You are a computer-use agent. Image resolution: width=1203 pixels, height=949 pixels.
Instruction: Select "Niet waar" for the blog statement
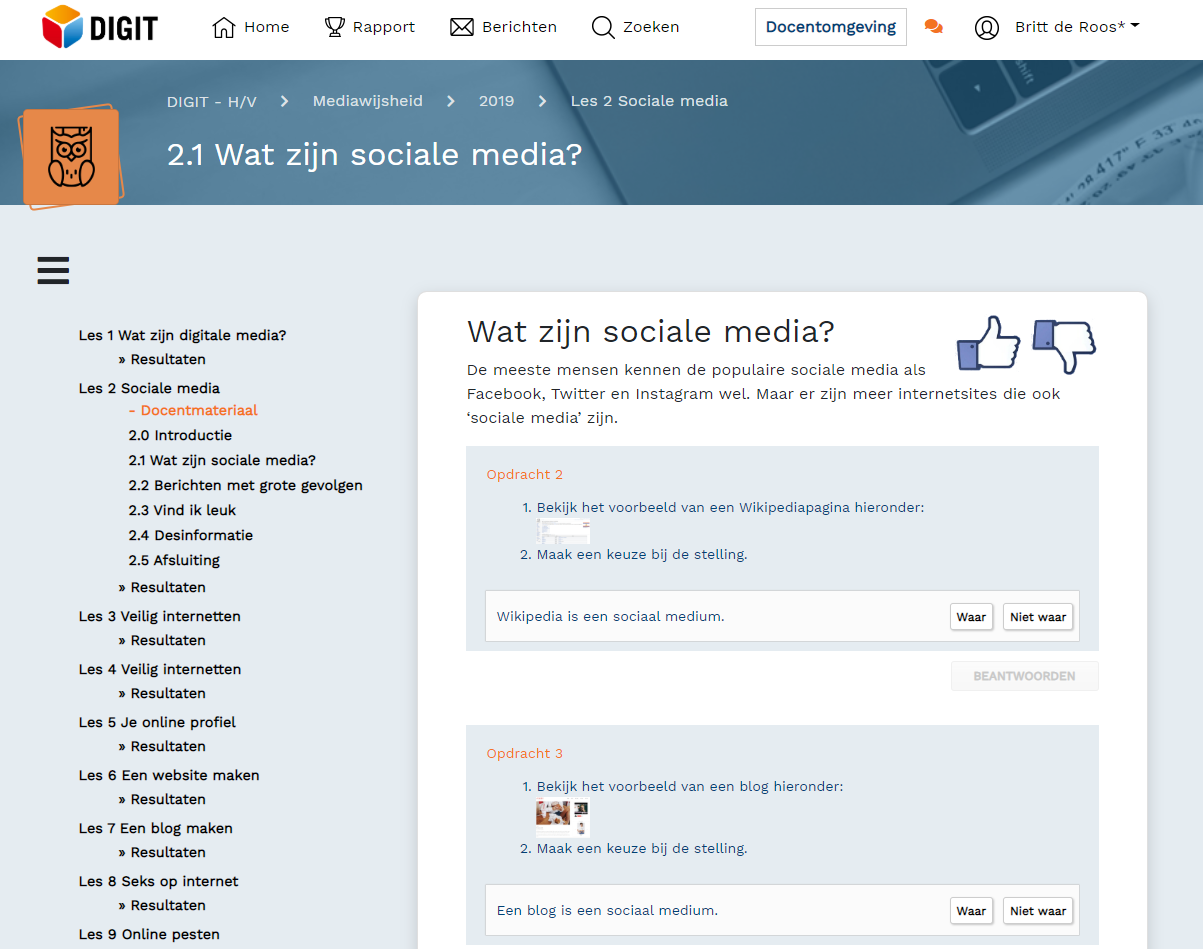tap(1037, 910)
